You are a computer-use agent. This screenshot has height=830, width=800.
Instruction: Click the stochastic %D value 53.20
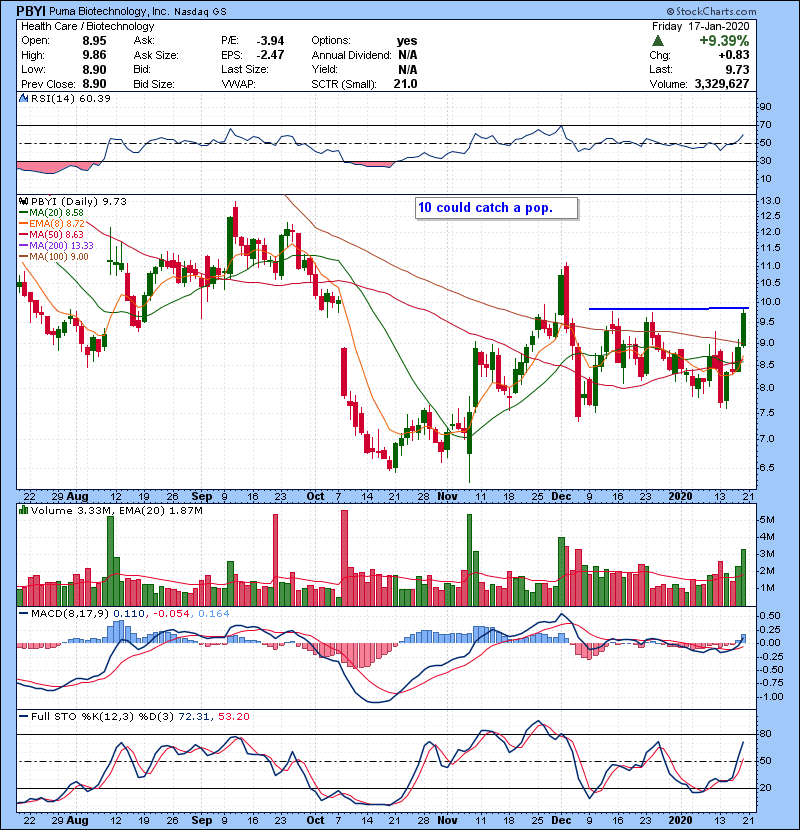tap(233, 716)
